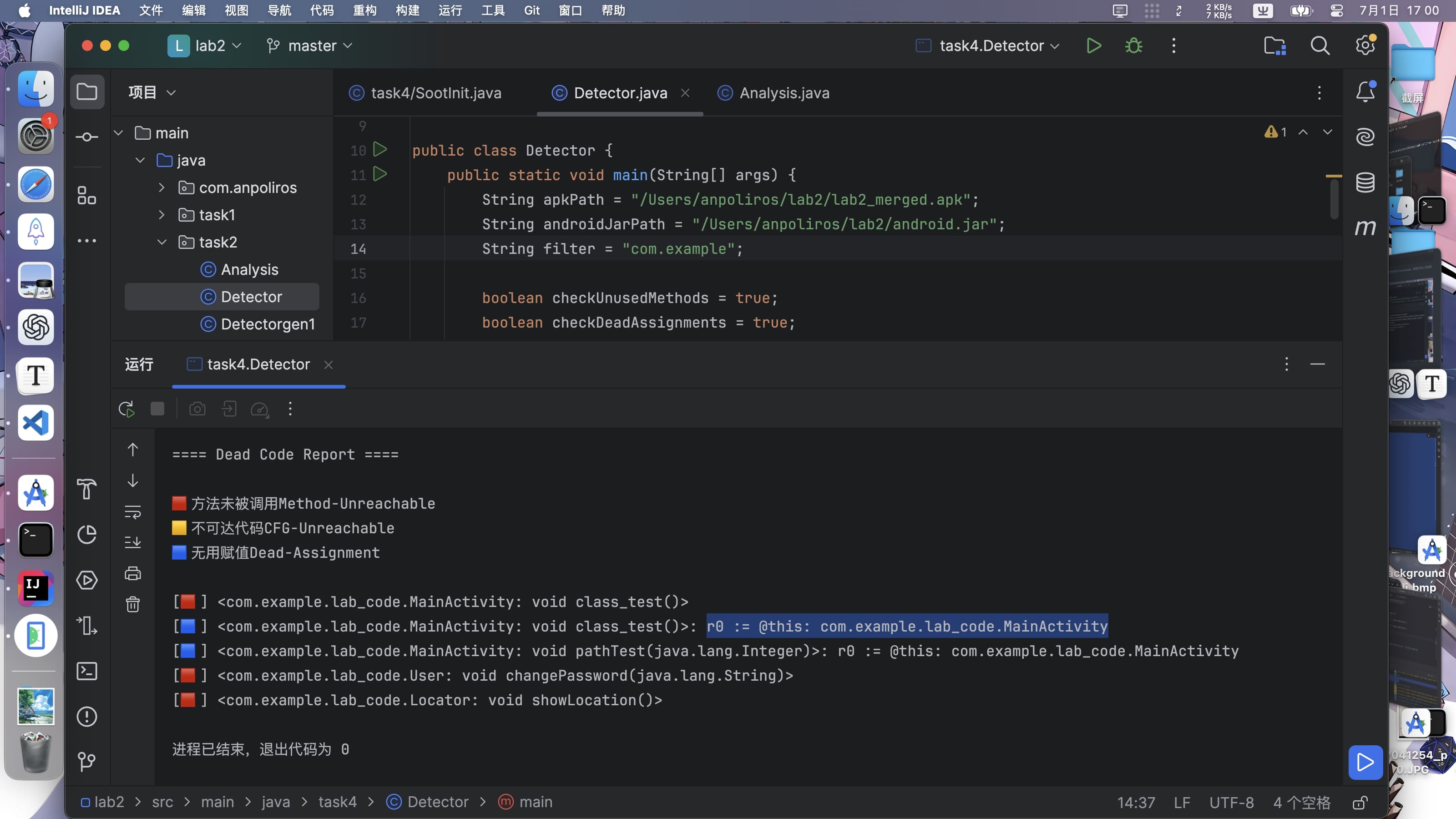Viewport: 1456px width, 819px height.
Task: Open the Maven tool window
Action: [1365, 228]
